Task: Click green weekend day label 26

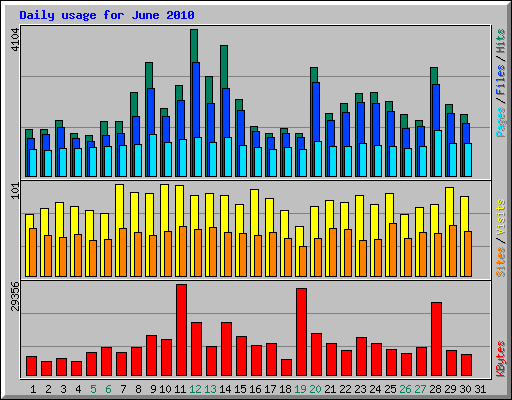Action: (x=405, y=389)
